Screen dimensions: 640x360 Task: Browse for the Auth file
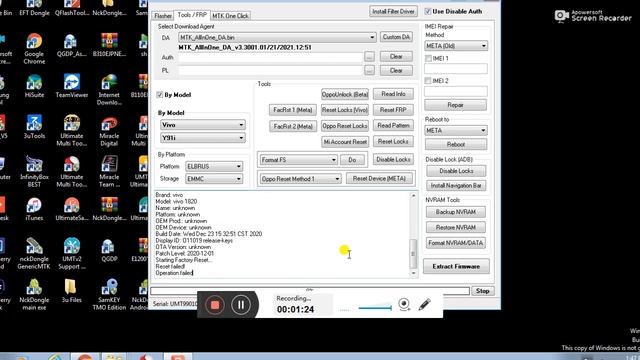(x=369, y=57)
